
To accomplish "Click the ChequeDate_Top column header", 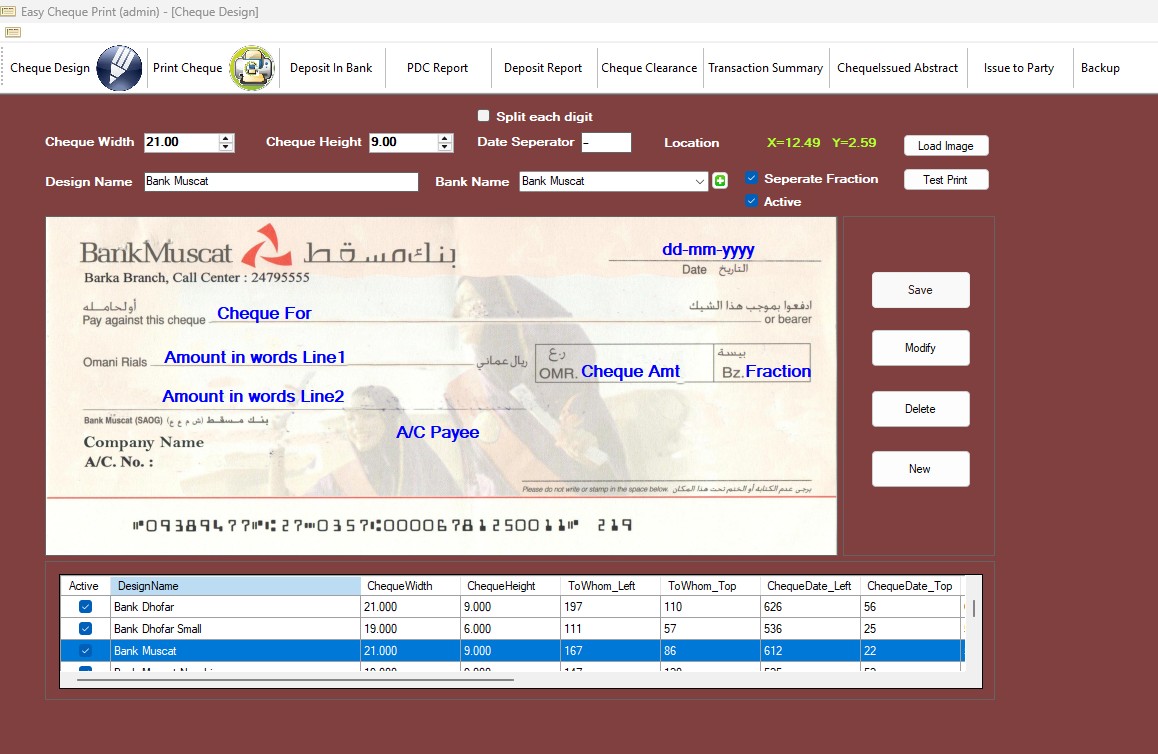I will pos(911,586).
